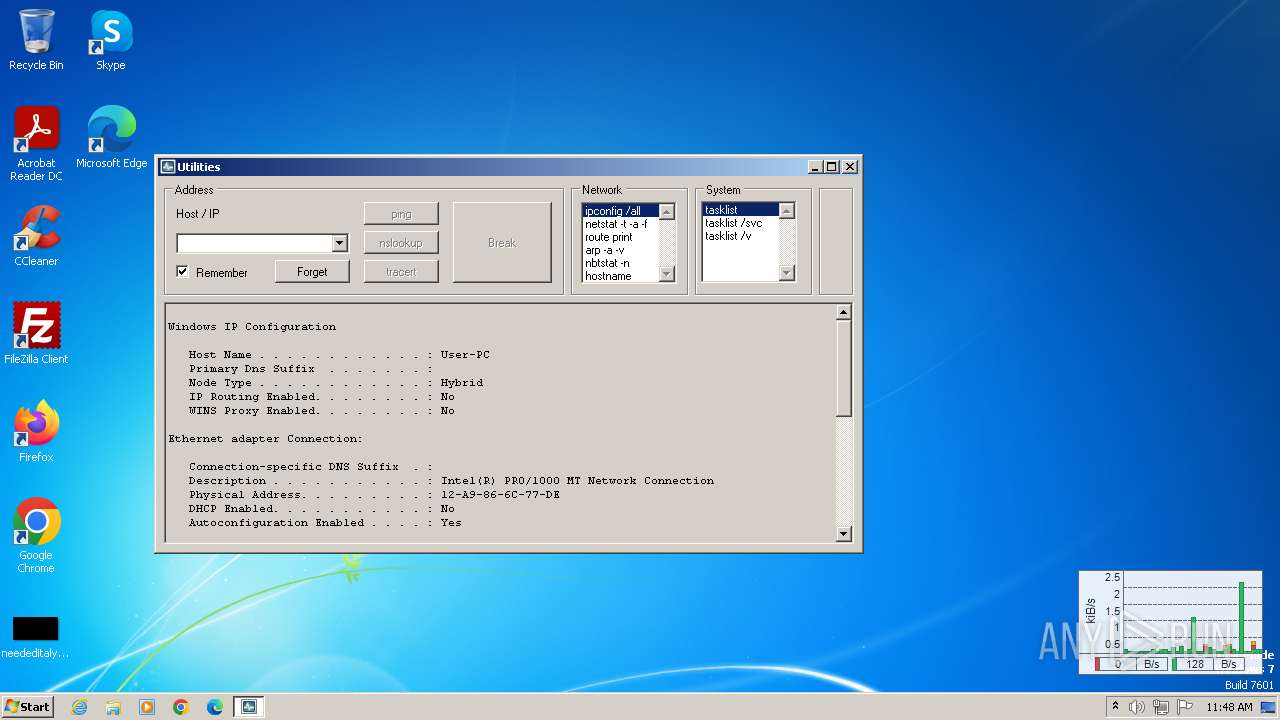Open Firefox desktop shortcut

pos(36,432)
